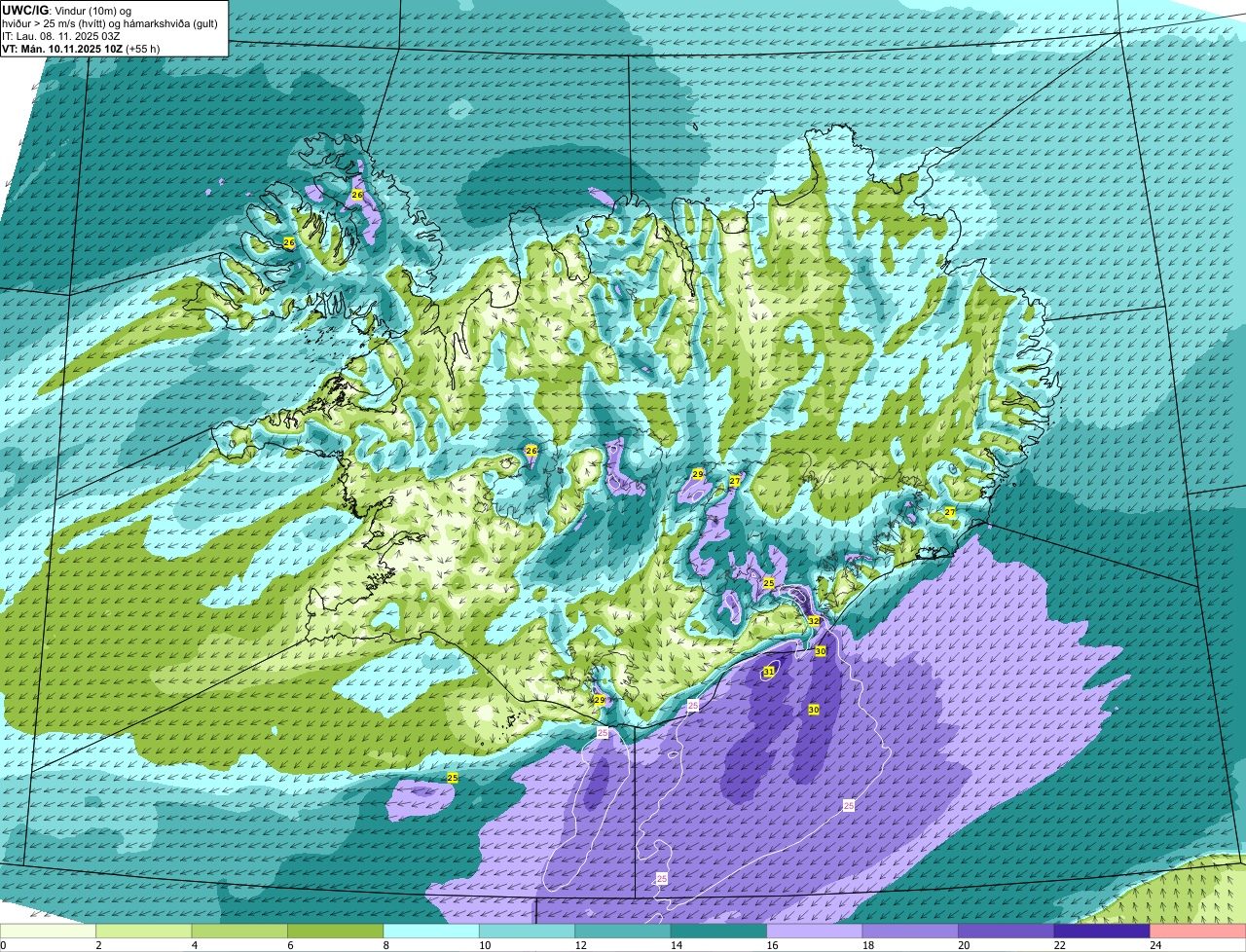Click the 'IT: Lau. 08. 11. 2025 03Z' initial time text
Viewport: 1246px width, 952px height.
pos(61,35)
